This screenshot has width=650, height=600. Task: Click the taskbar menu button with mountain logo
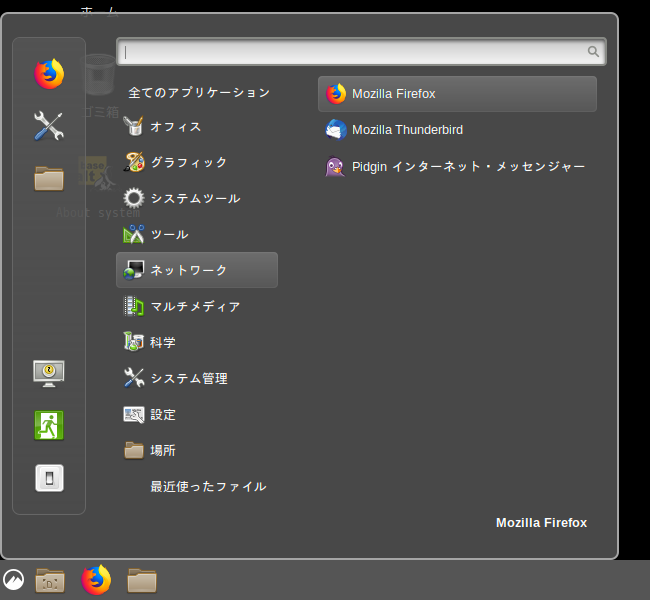click(13, 579)
